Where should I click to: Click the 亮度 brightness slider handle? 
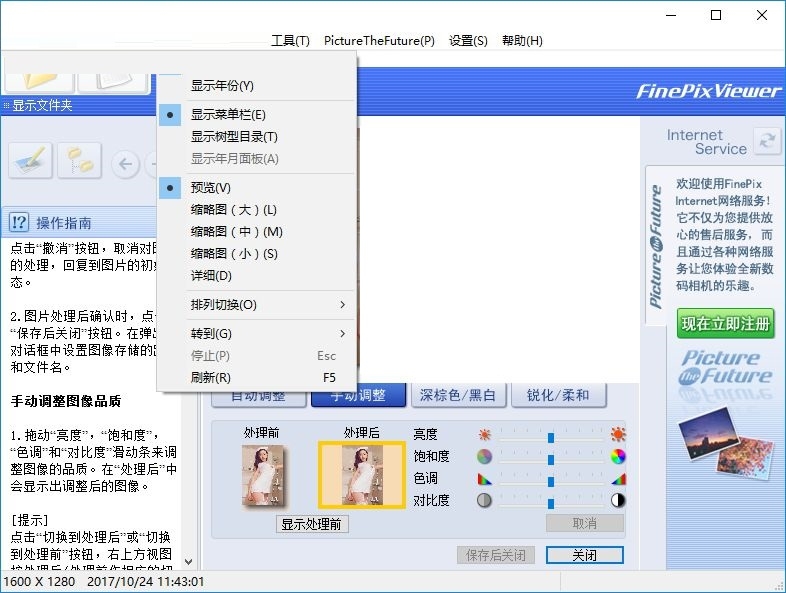551,437
